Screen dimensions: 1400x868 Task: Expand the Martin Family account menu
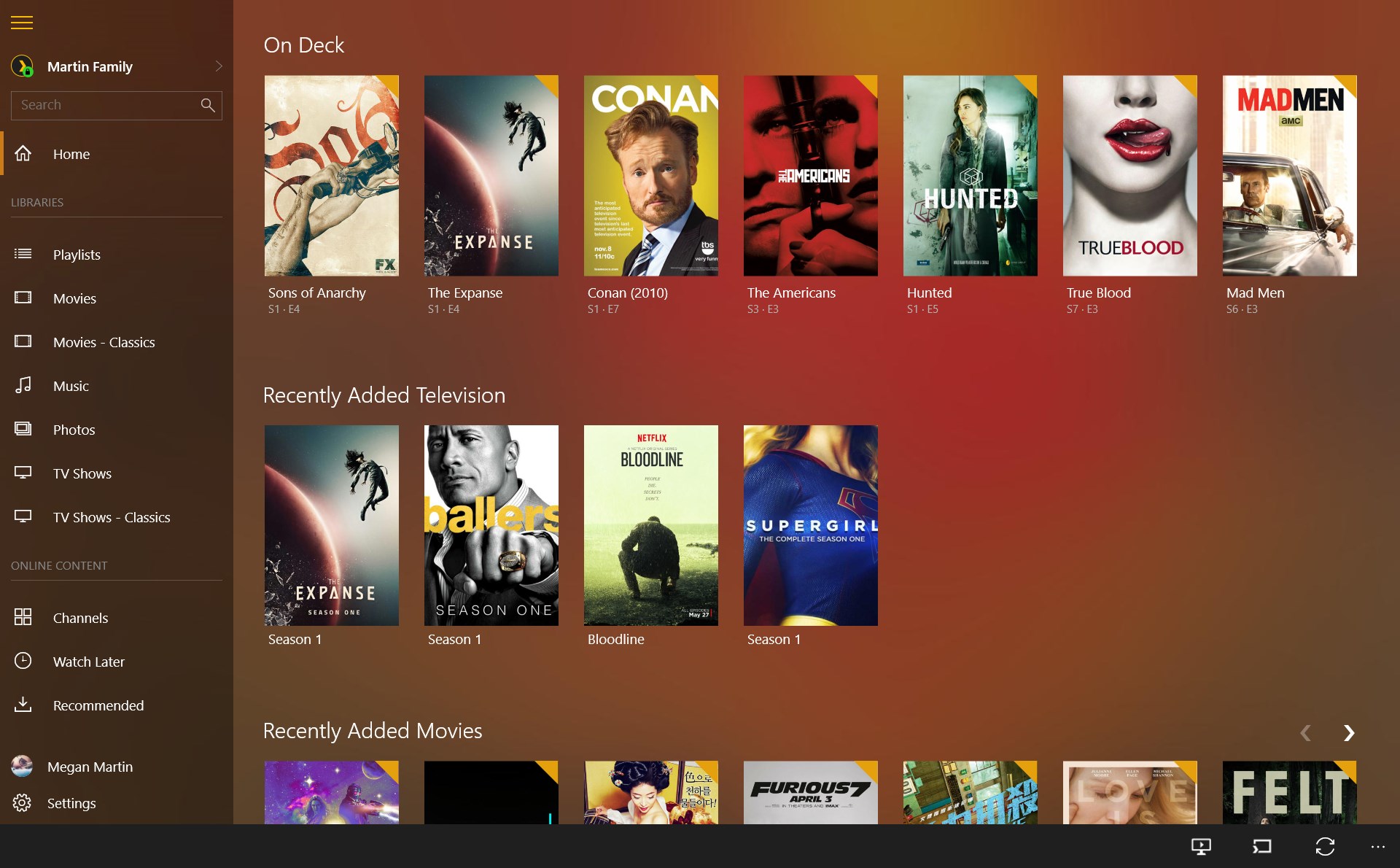[x=217, y=66]
